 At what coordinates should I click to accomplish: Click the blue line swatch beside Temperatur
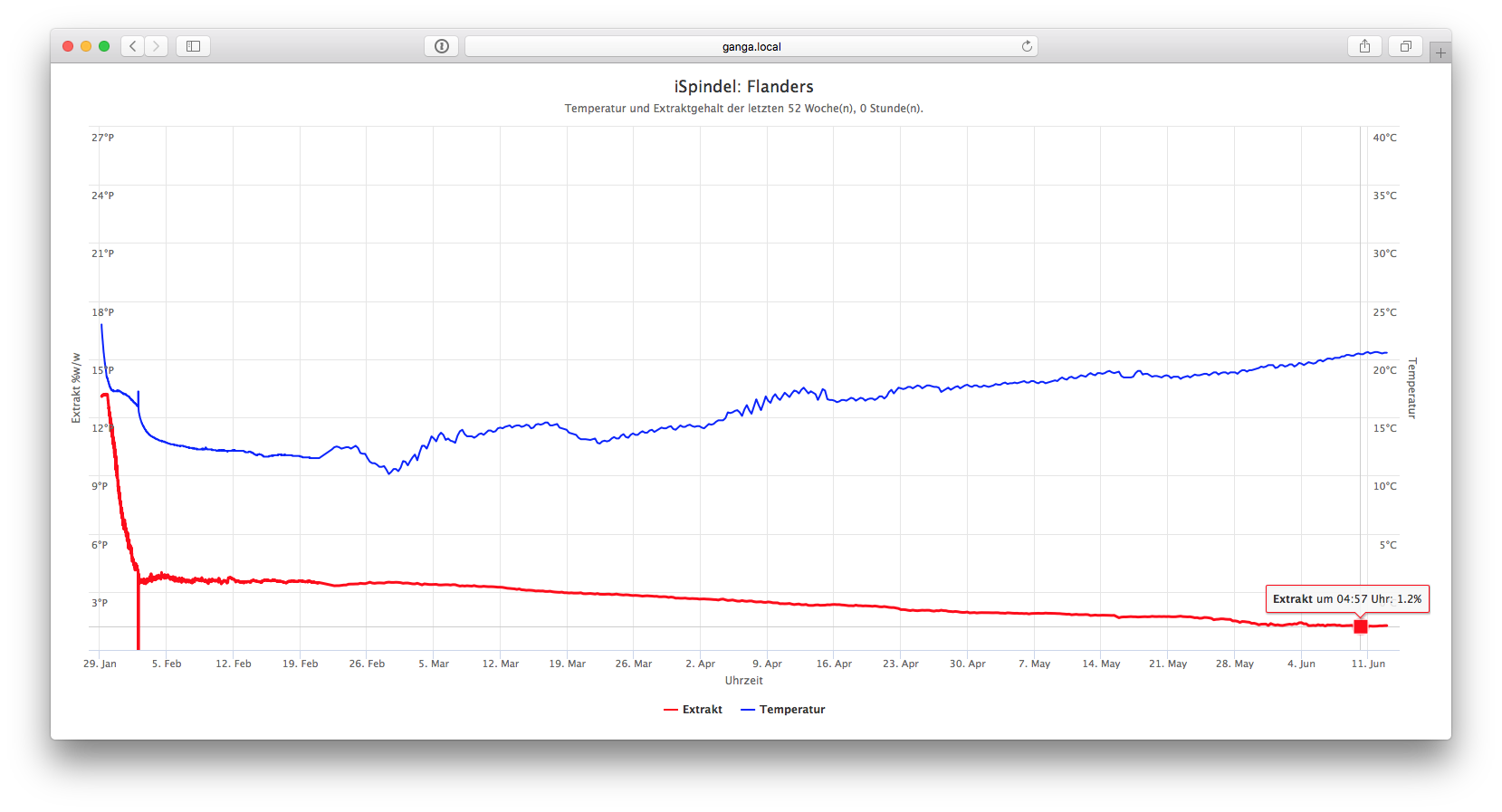click(748, 710)
